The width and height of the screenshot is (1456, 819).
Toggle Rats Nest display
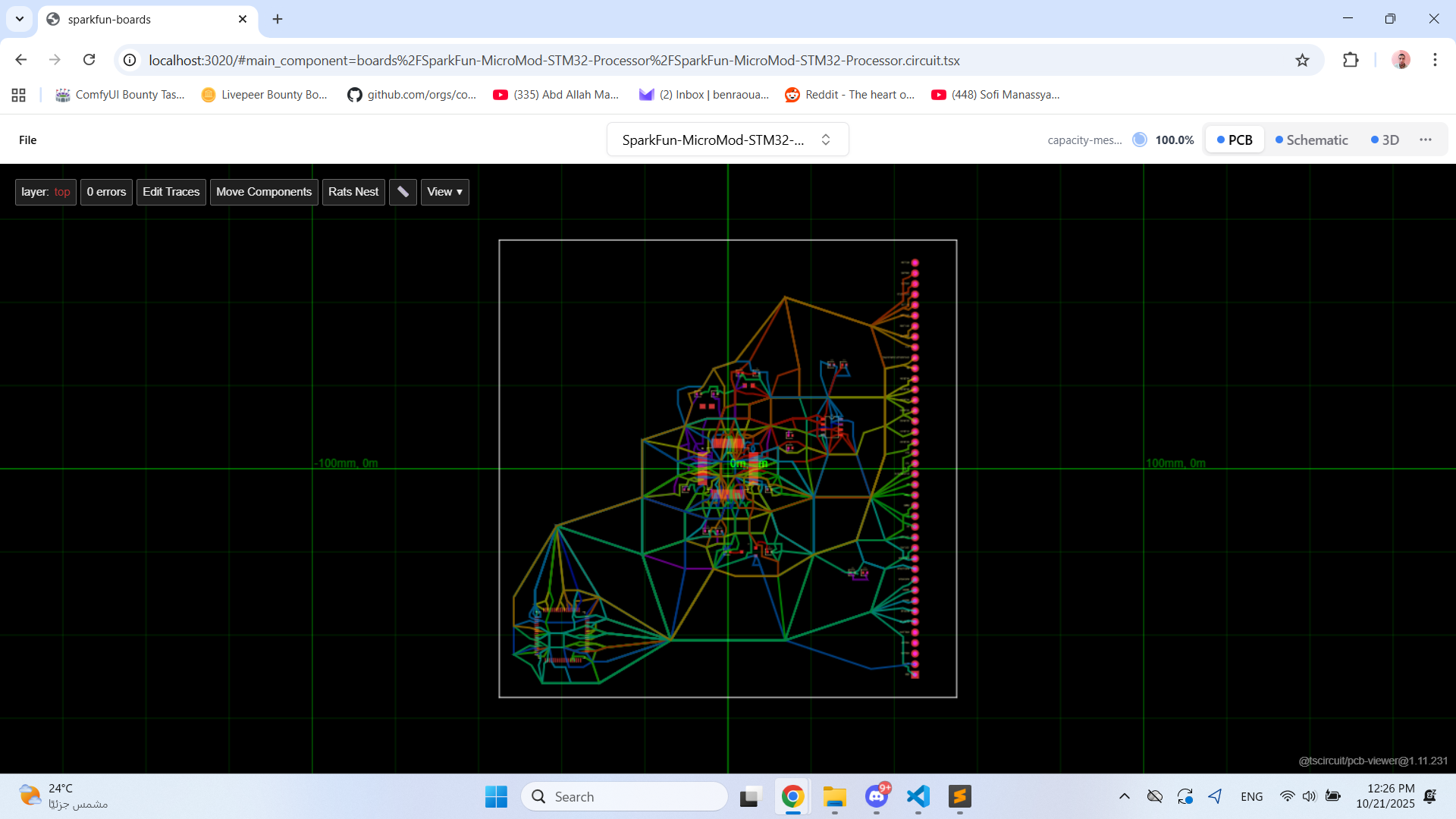[353, 192]
